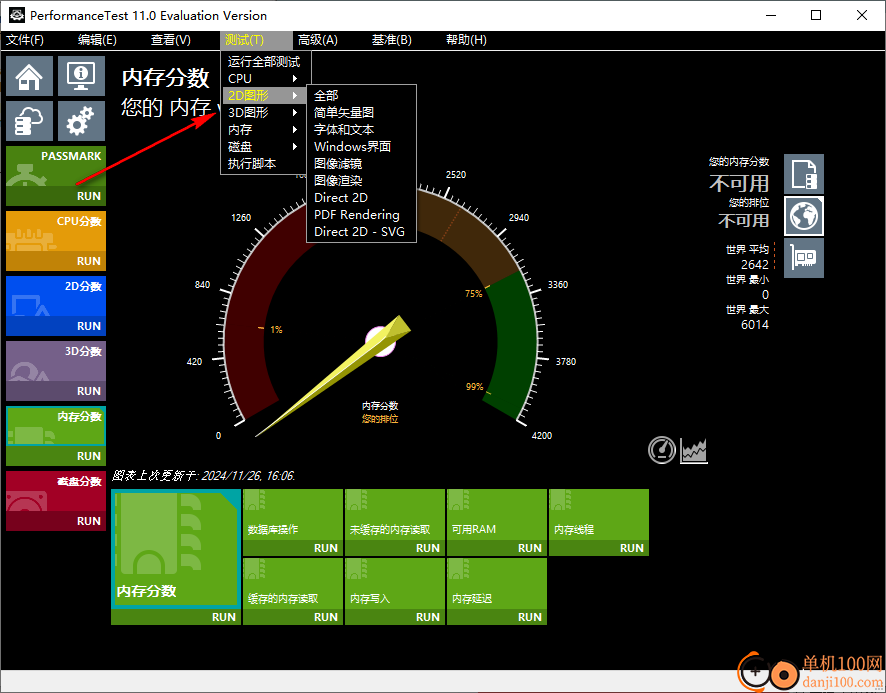Go to the Home overview icon
The width and height of the screenshot is (886, 693).
click(x=29, y=76)
